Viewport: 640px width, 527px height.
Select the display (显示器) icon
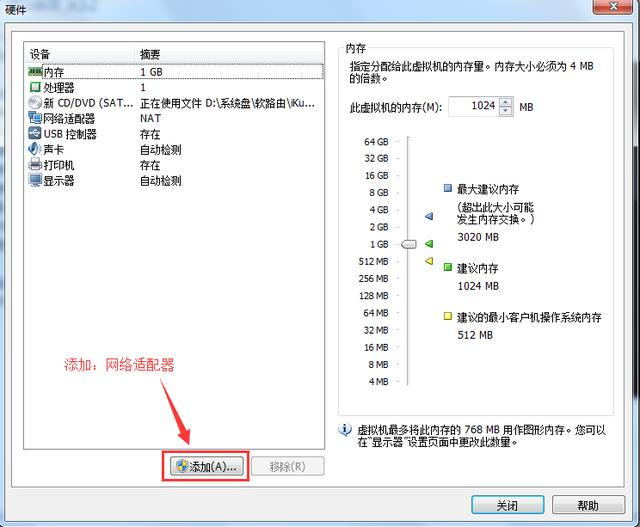pyautogui.click(x=35, y=180)
